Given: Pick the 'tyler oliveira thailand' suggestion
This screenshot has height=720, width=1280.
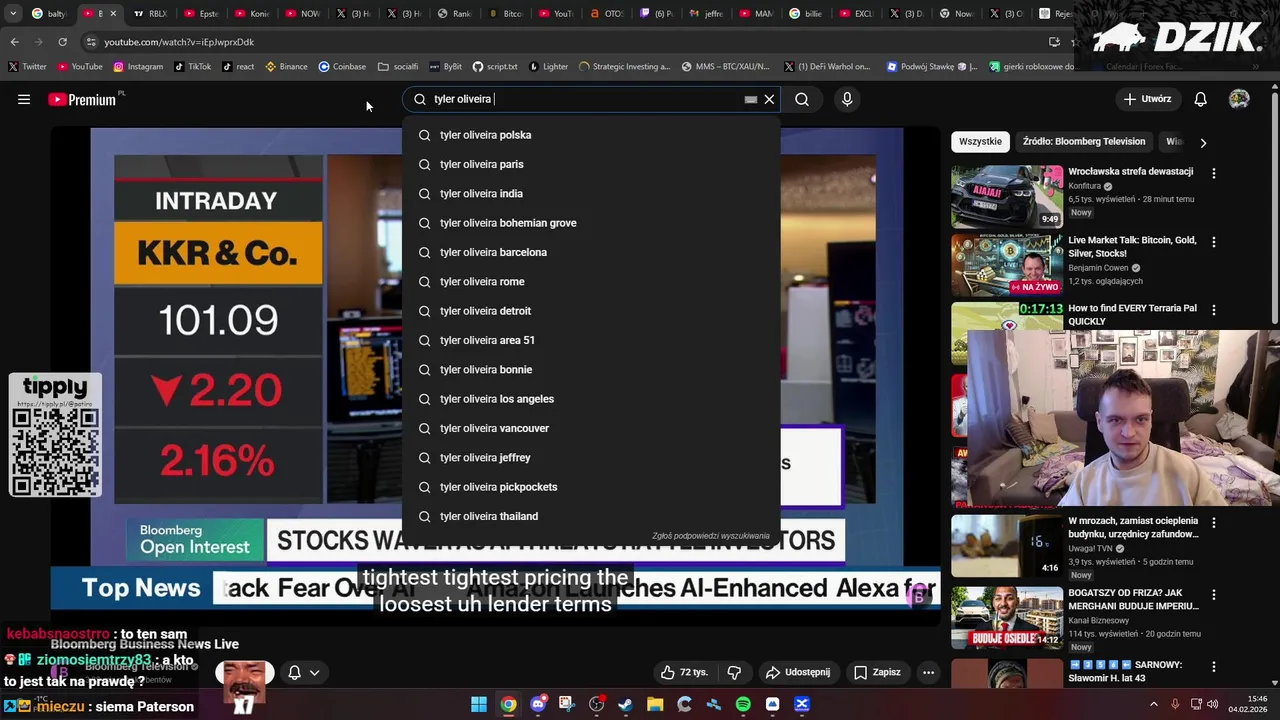Looking at the screenshot, I should [591, 516].
